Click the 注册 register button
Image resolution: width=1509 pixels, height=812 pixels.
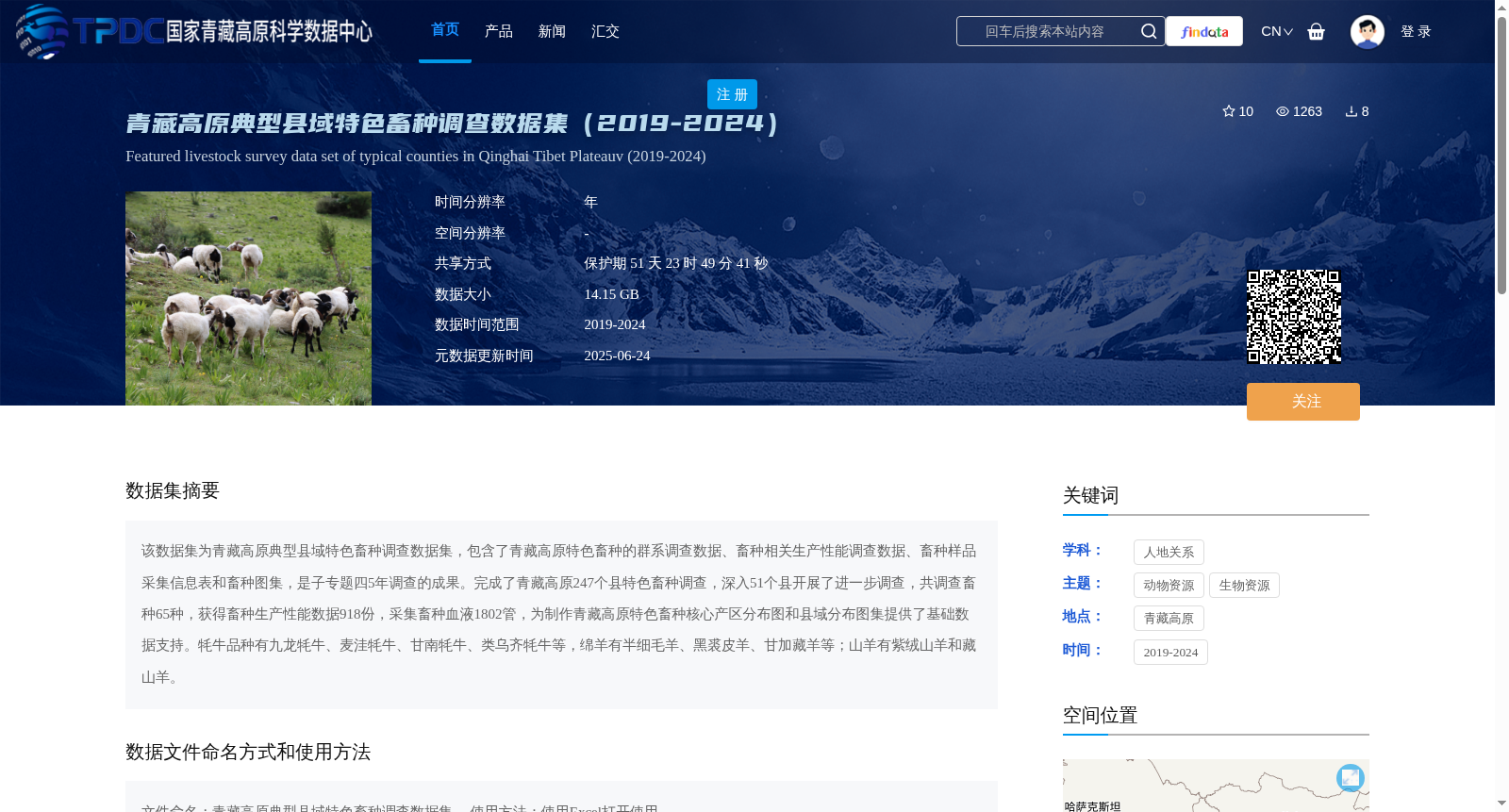point(732,94)
